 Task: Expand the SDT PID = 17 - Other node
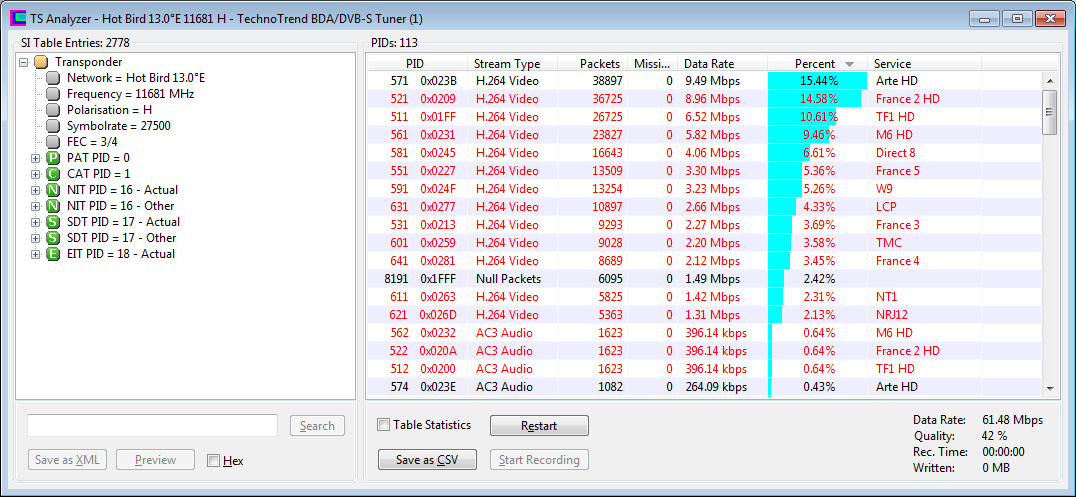pos(37,238)
